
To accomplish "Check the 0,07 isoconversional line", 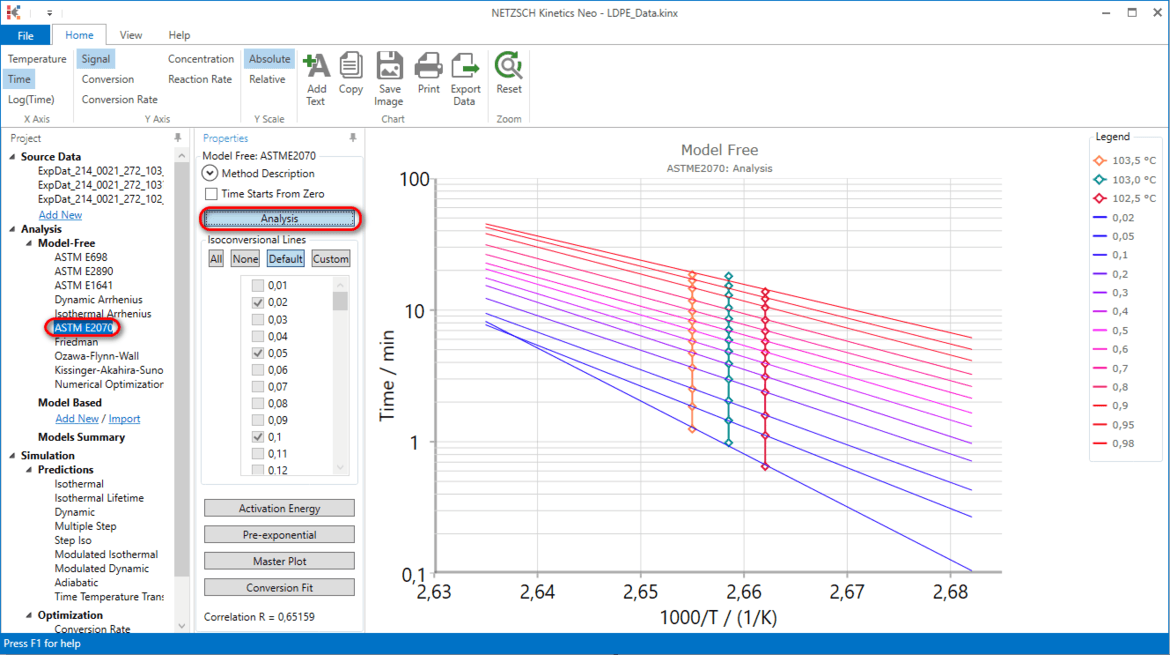I will click(257, 386).
